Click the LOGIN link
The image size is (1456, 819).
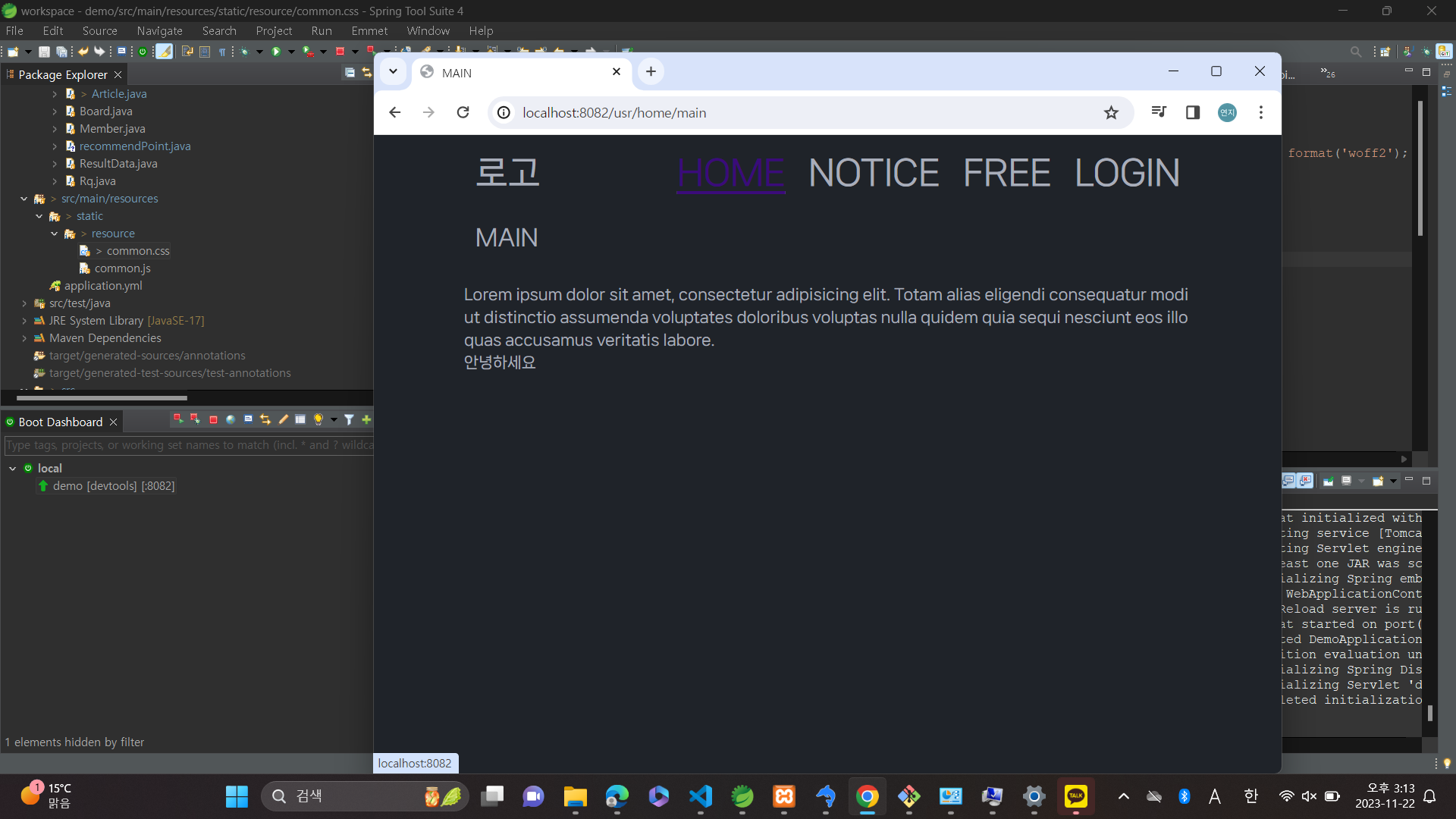1126,173
